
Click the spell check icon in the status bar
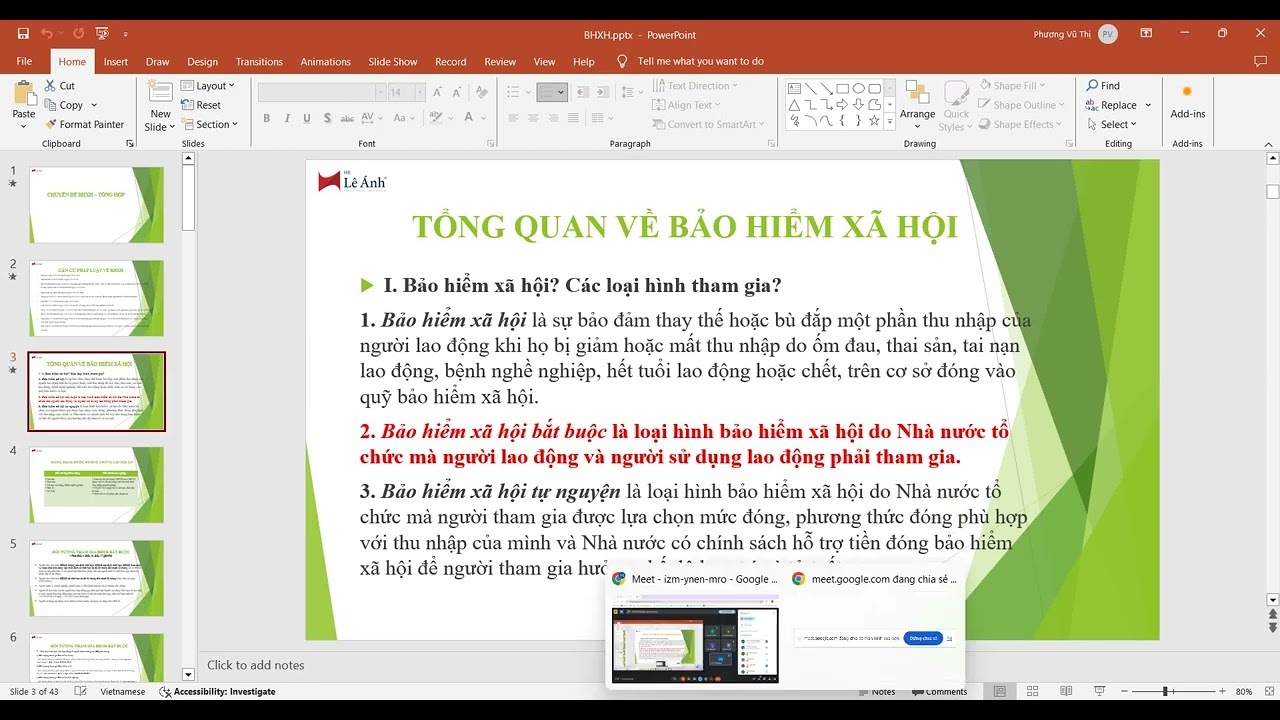coord(80,691)
